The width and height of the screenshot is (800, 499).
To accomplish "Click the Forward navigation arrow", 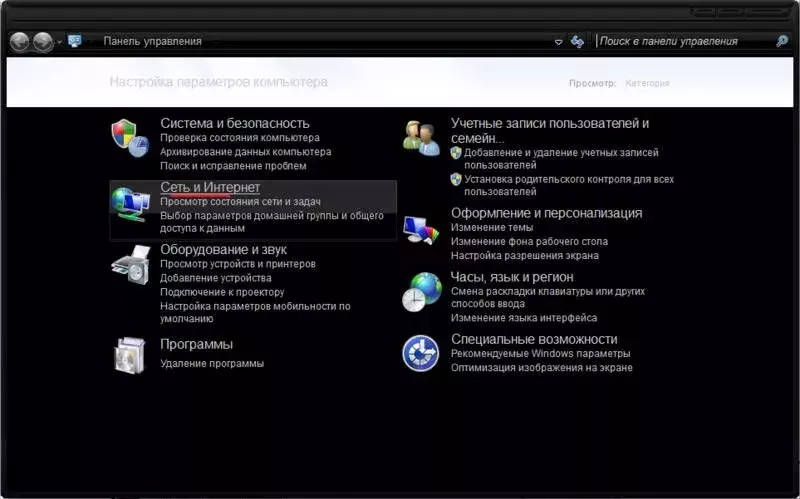I will (x=43, y=41).
